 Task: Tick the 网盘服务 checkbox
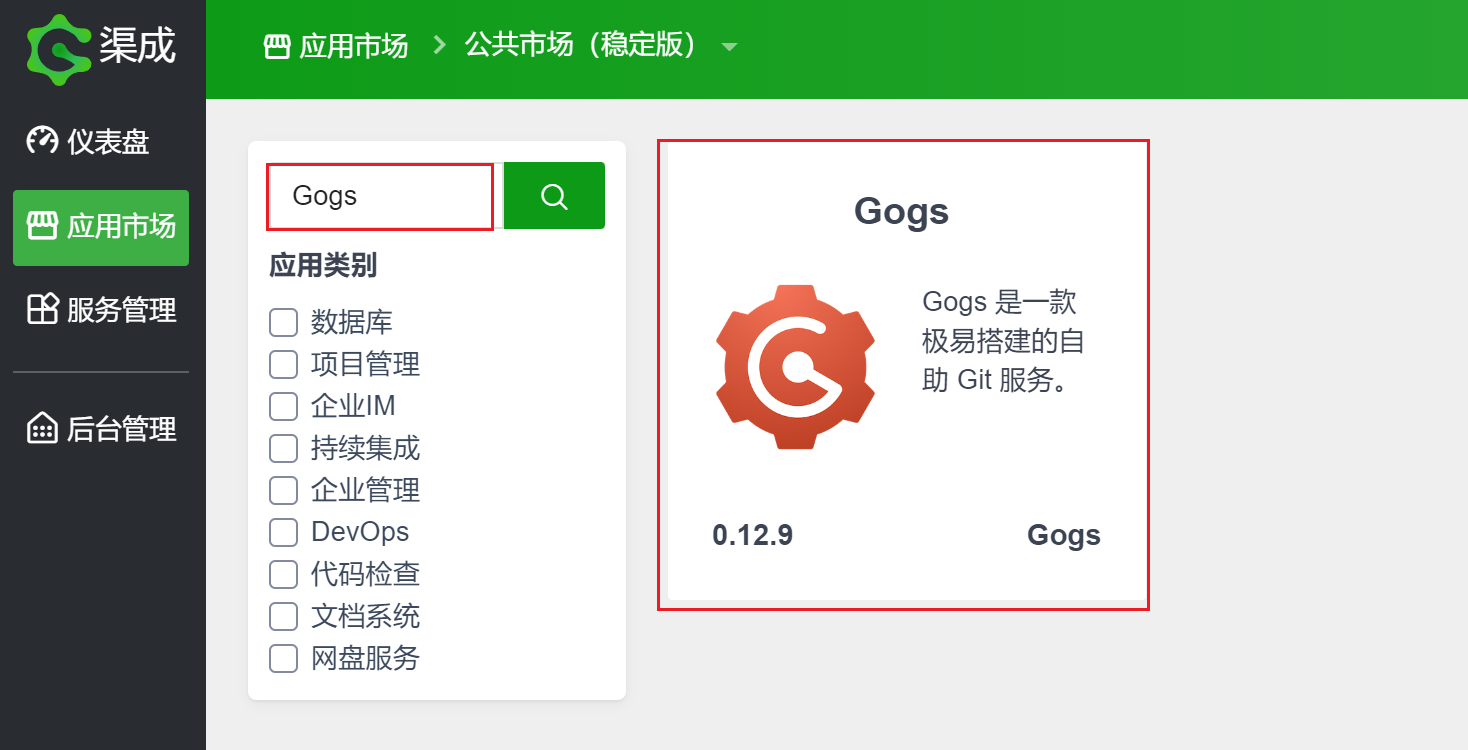[284, 659]
